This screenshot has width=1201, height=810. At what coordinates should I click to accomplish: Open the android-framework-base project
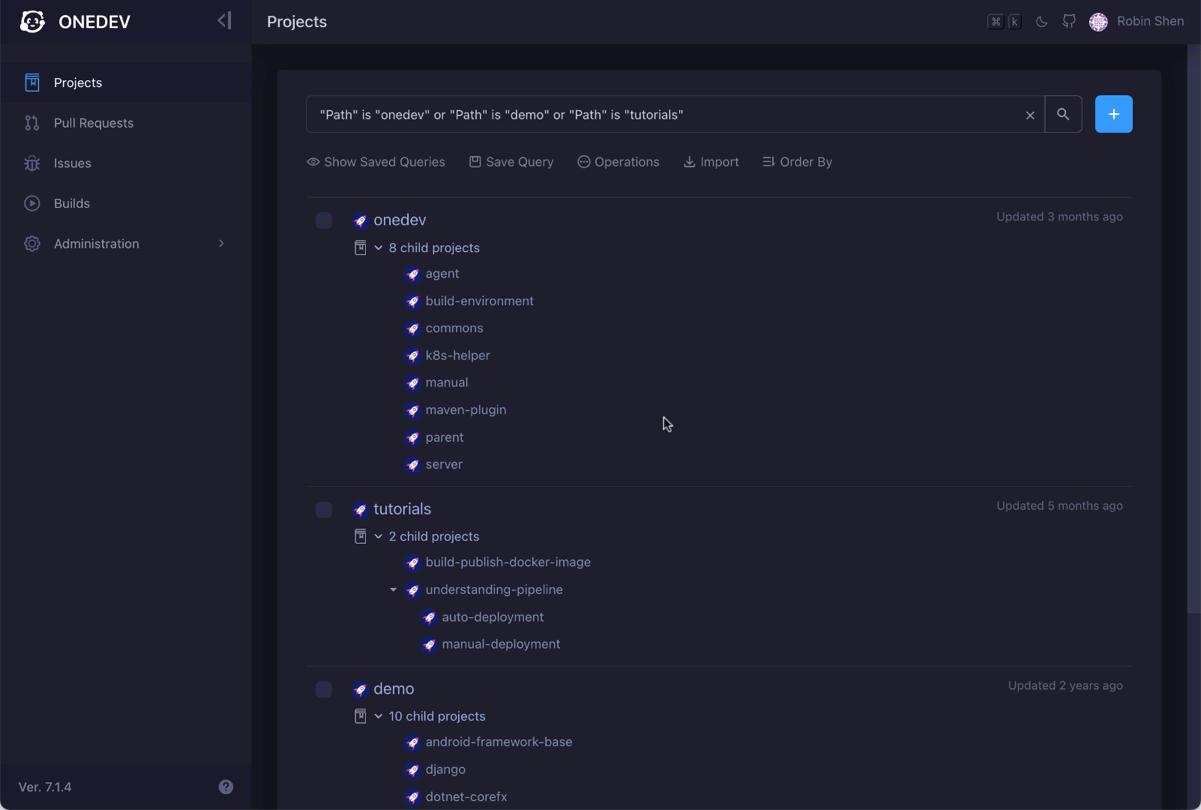(x=499, y=742)
